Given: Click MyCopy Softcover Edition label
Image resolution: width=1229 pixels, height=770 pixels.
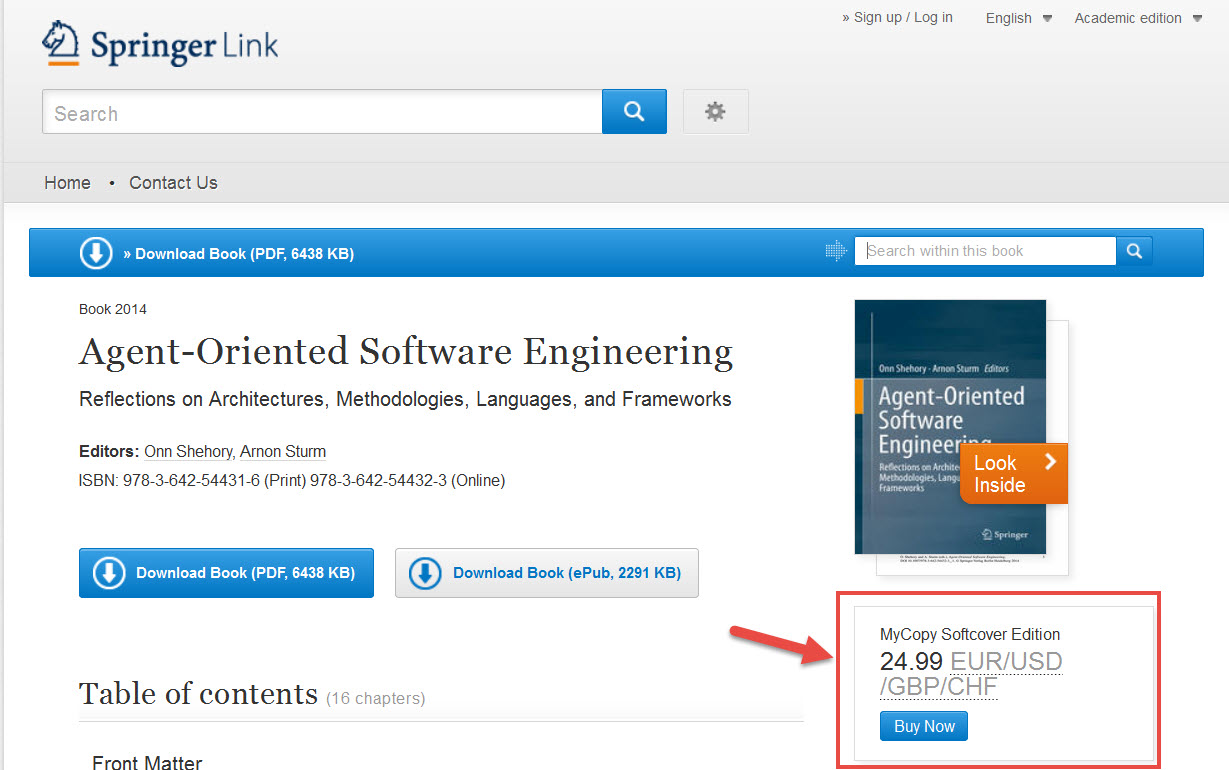Looking at the screenshot, I should pos(970,634).
